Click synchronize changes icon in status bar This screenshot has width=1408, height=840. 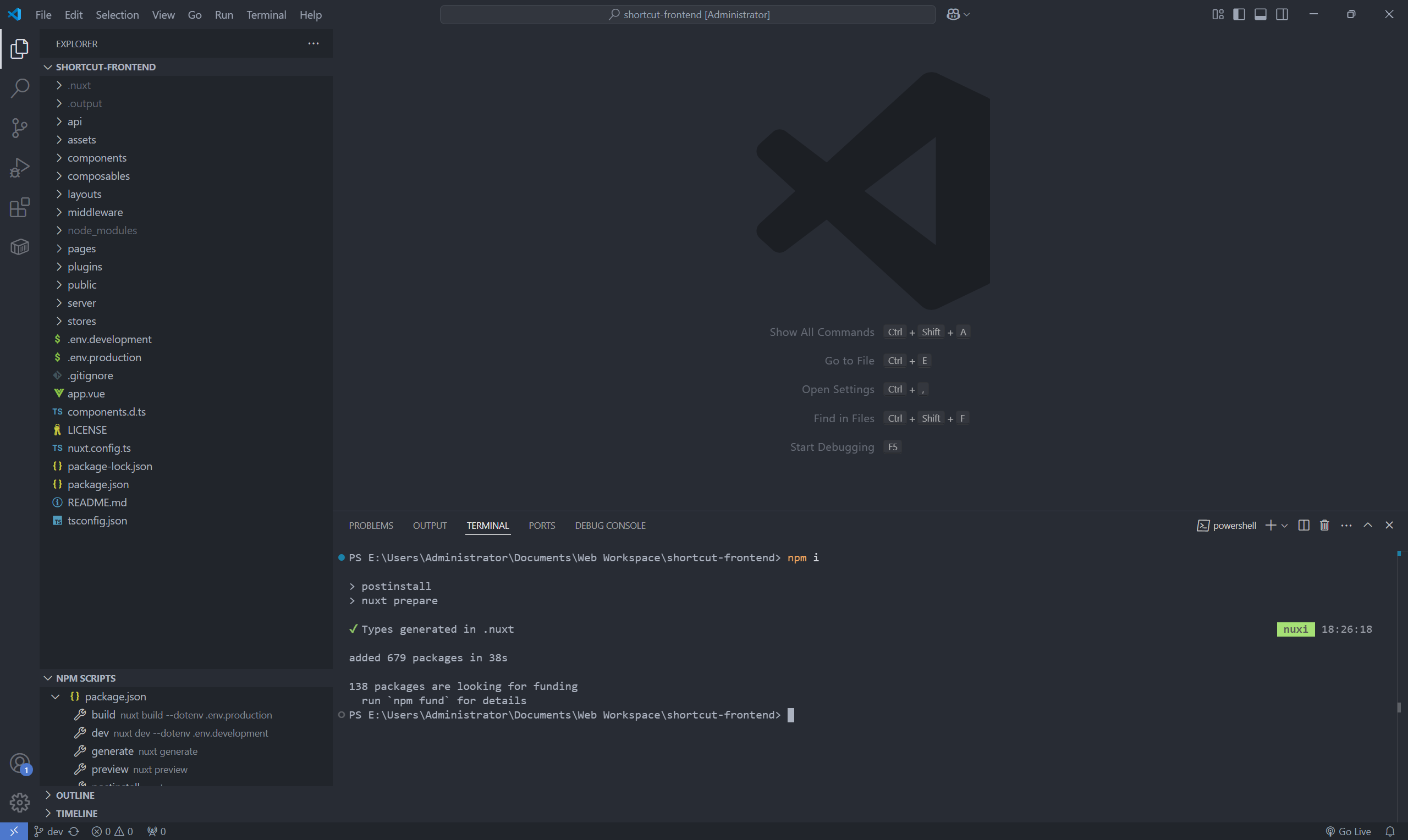[x=74, y=831]
